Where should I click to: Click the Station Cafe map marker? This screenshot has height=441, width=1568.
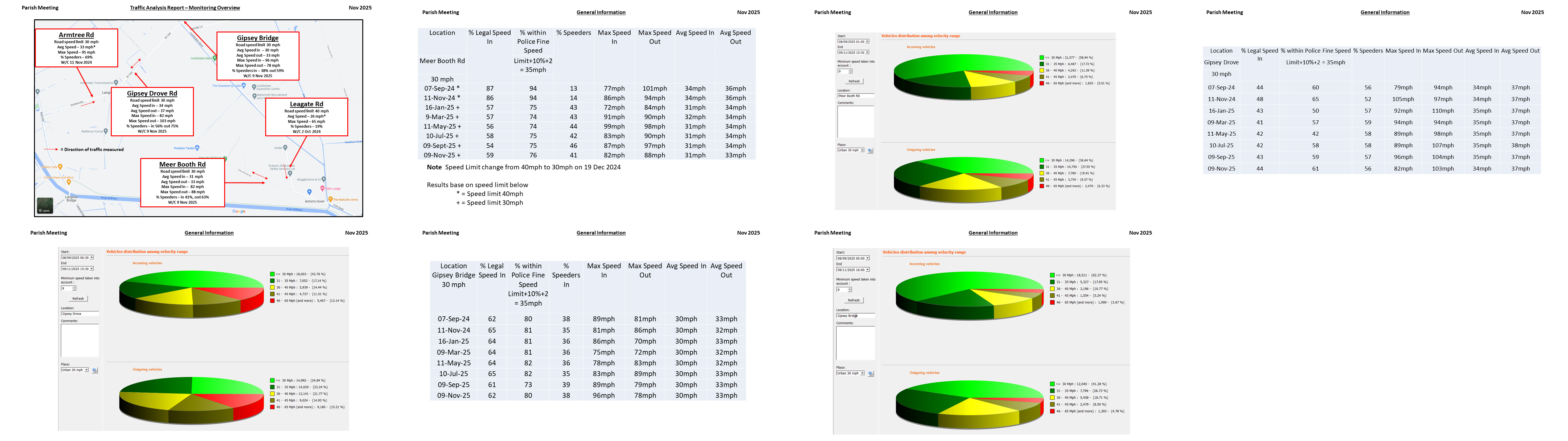(x=60, y=166)
